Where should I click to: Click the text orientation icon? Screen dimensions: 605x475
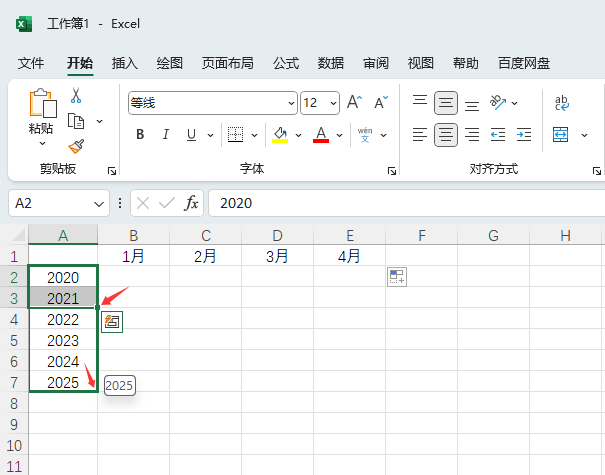coord(498,103)
